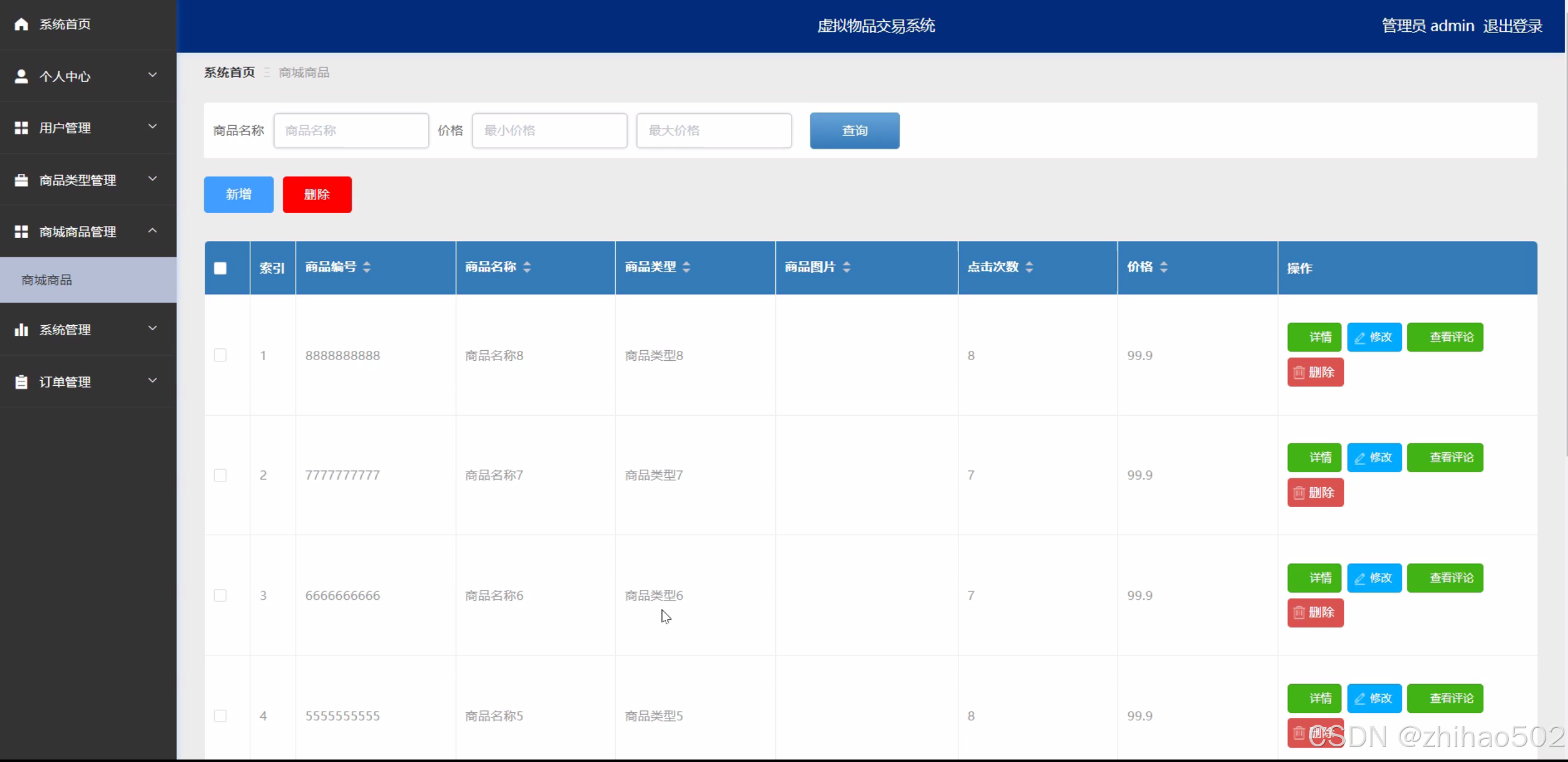Click pencil icon on 修改 in row 6666666666

[1360, 578]
